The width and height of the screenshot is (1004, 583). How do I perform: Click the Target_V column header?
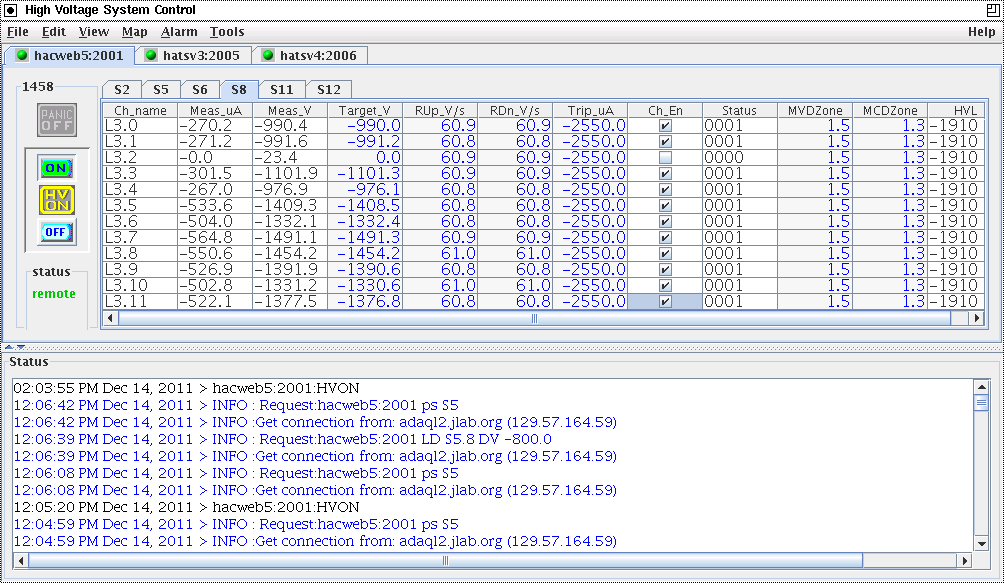pos(365,110)
